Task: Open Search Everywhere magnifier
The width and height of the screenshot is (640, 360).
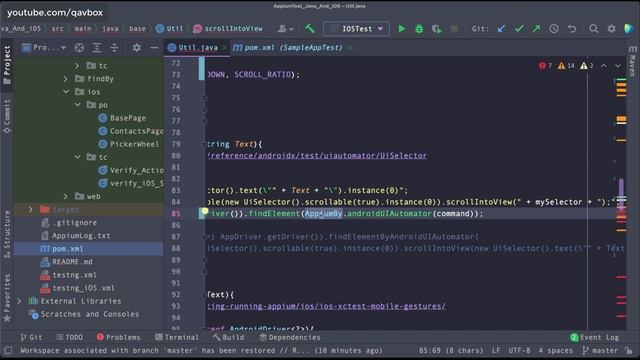Action: click(593, 29)
